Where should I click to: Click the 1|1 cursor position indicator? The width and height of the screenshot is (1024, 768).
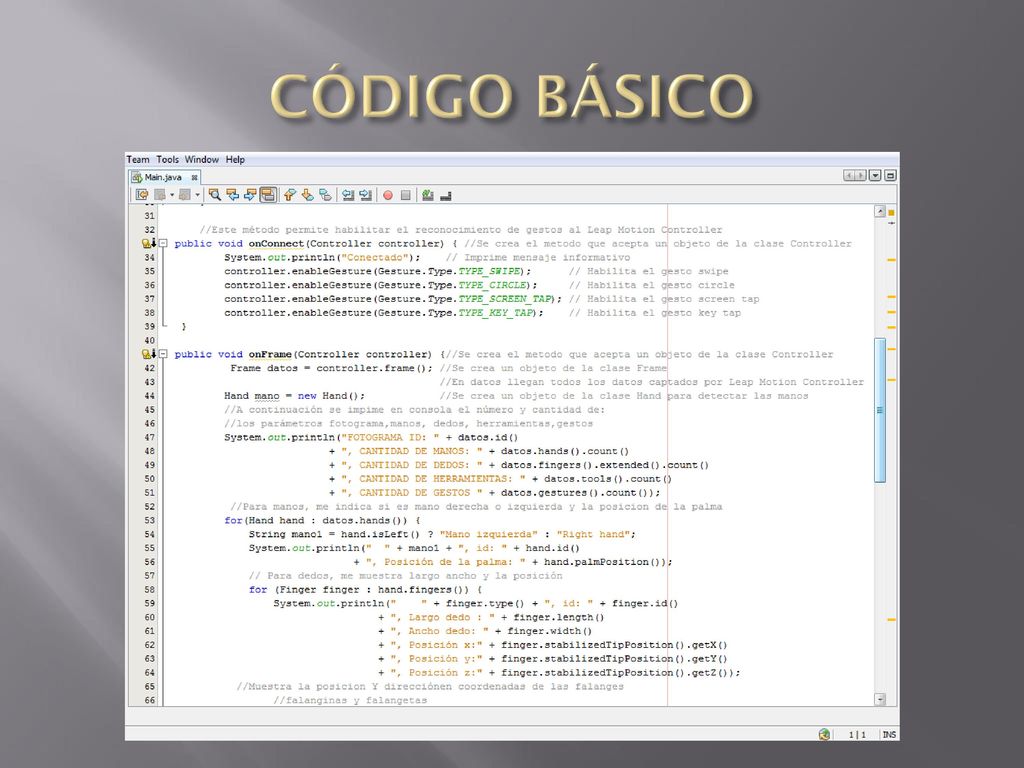coord(857,735)
